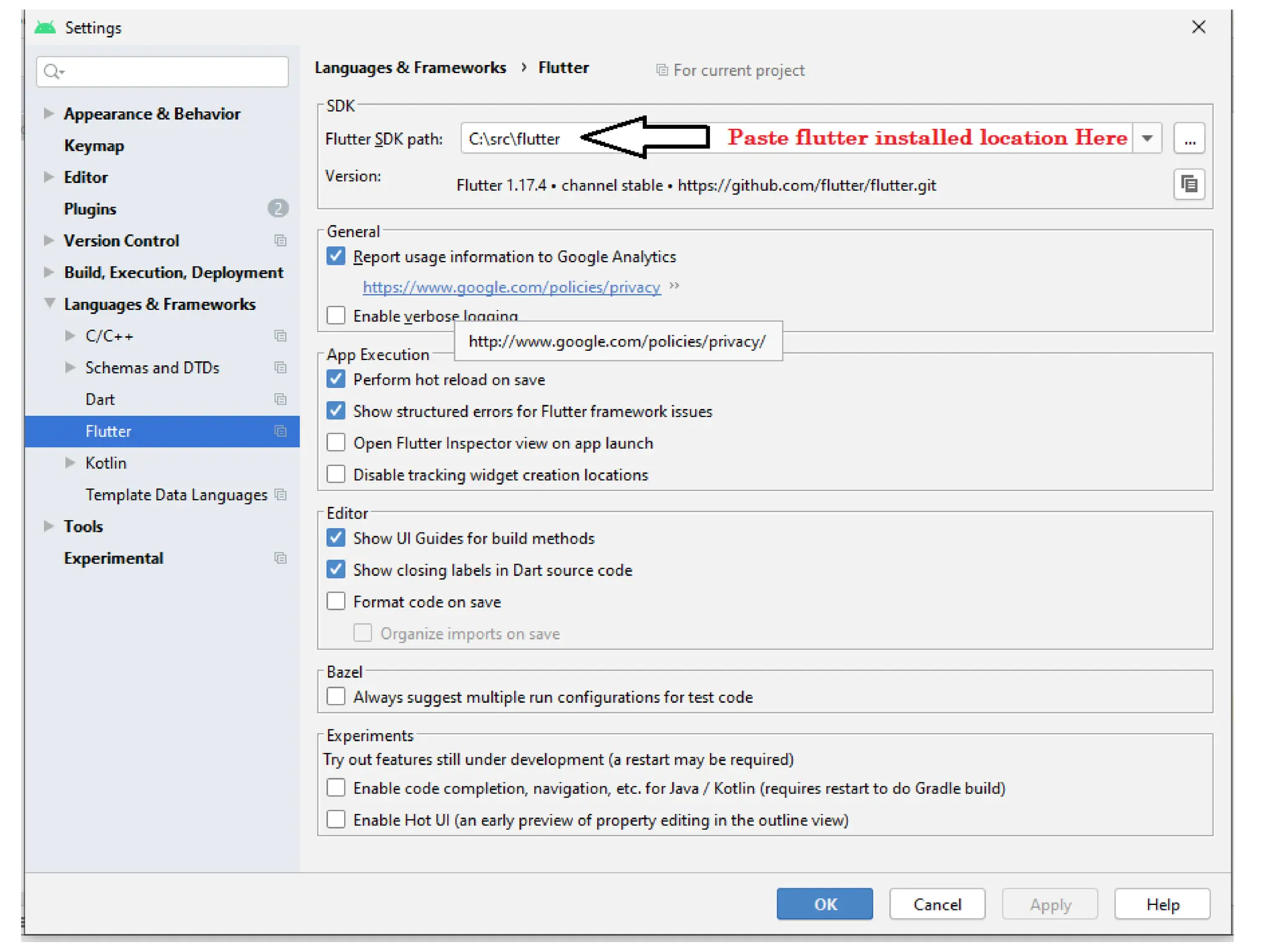1270x952 pixels.
Task: Disable Perform hot reload on save
Action: (x=336, y=379)
